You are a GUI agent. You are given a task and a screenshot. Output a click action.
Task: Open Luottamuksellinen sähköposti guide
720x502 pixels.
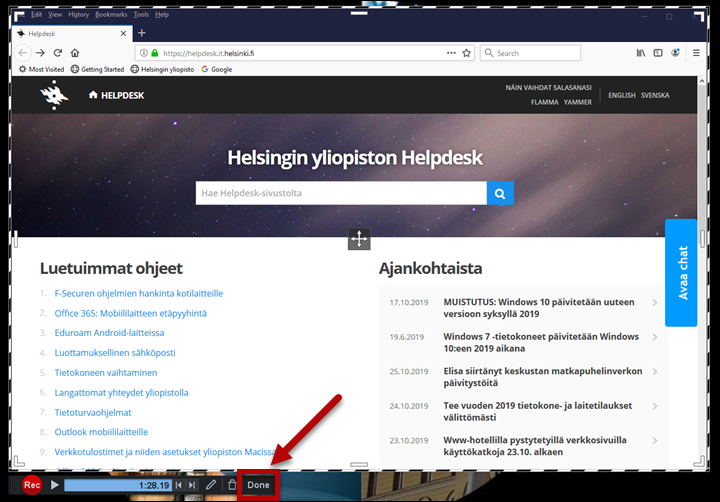click(x=115, y=353)
